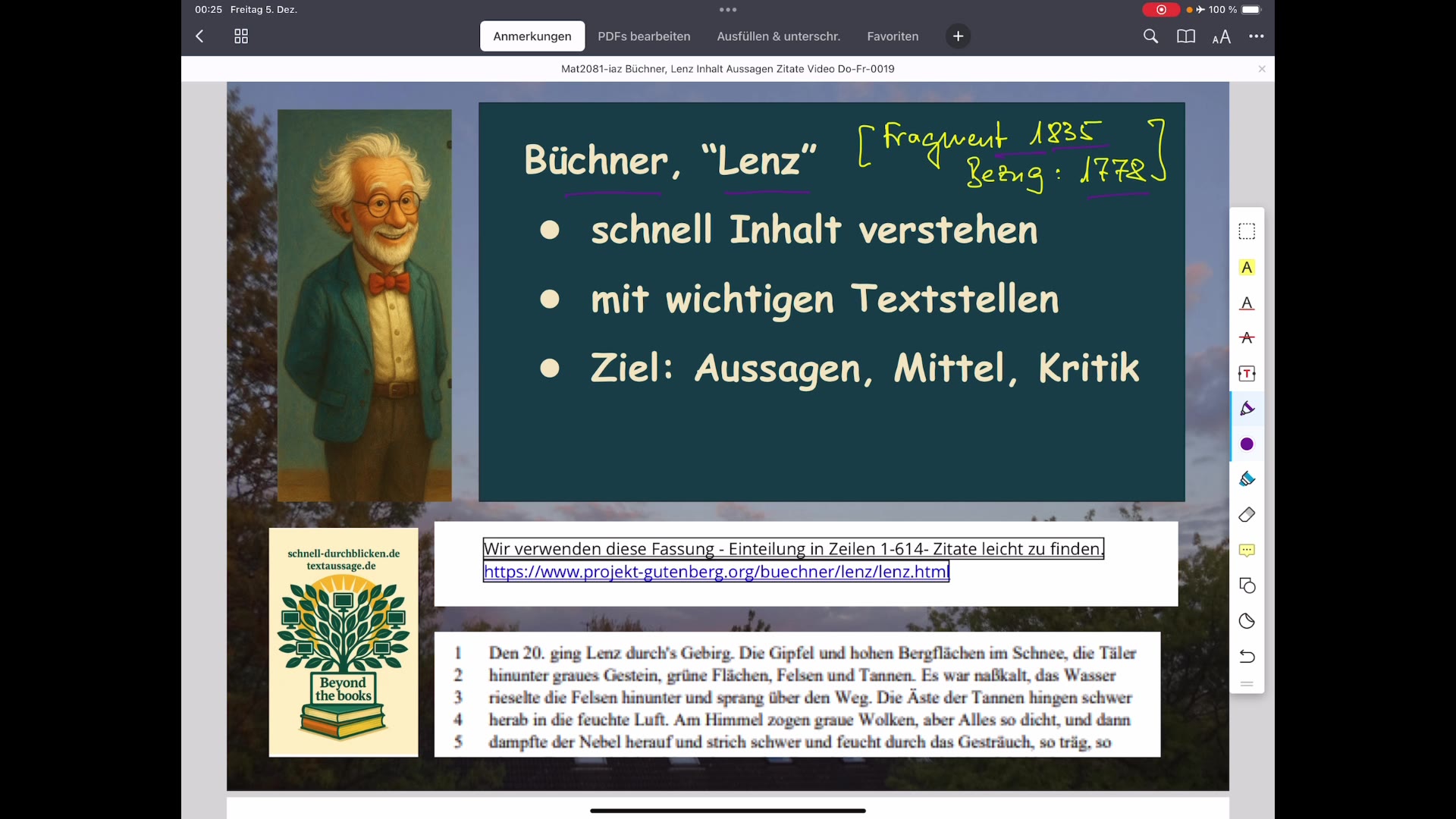Open the aA text size options
Screen dimensions: 1456x819
[x=1222, y=36]
